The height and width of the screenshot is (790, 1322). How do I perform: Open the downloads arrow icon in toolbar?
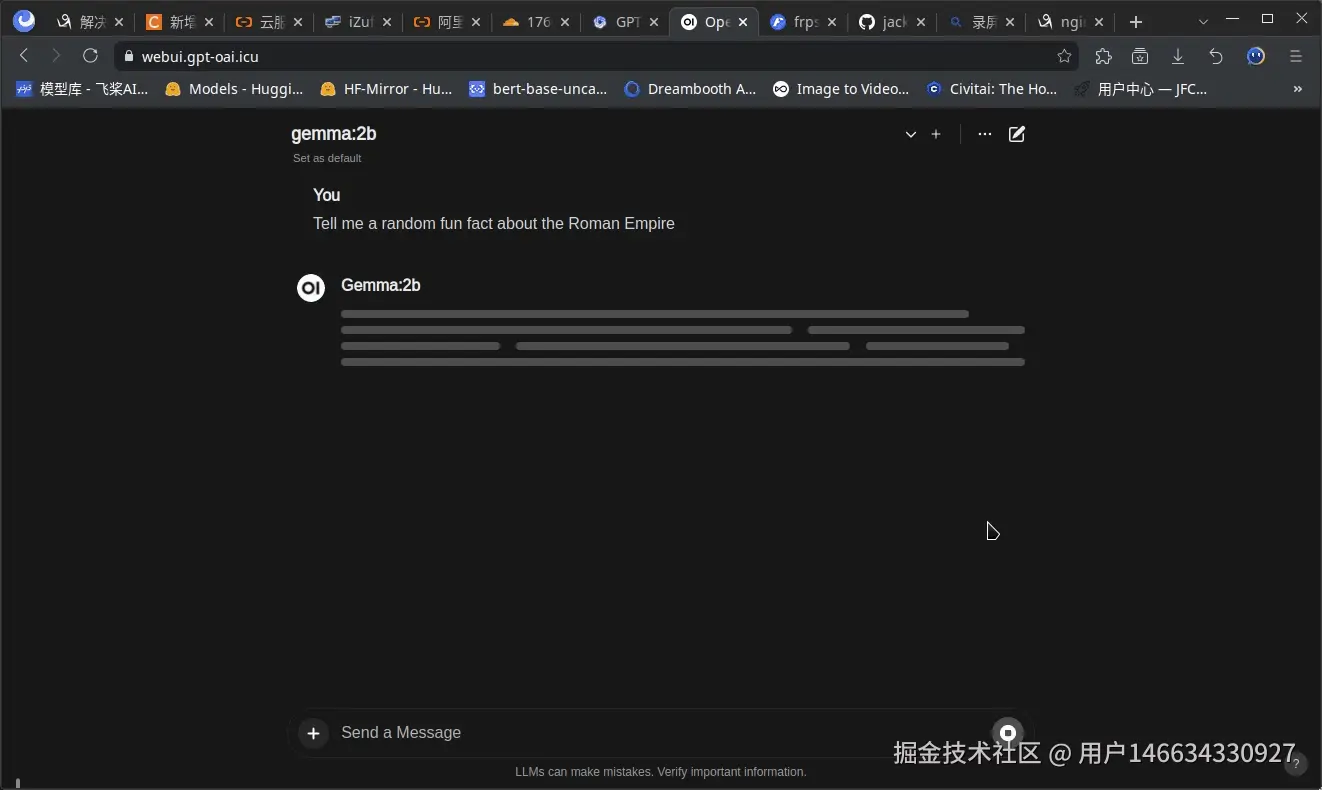(x=1178, y=56)
